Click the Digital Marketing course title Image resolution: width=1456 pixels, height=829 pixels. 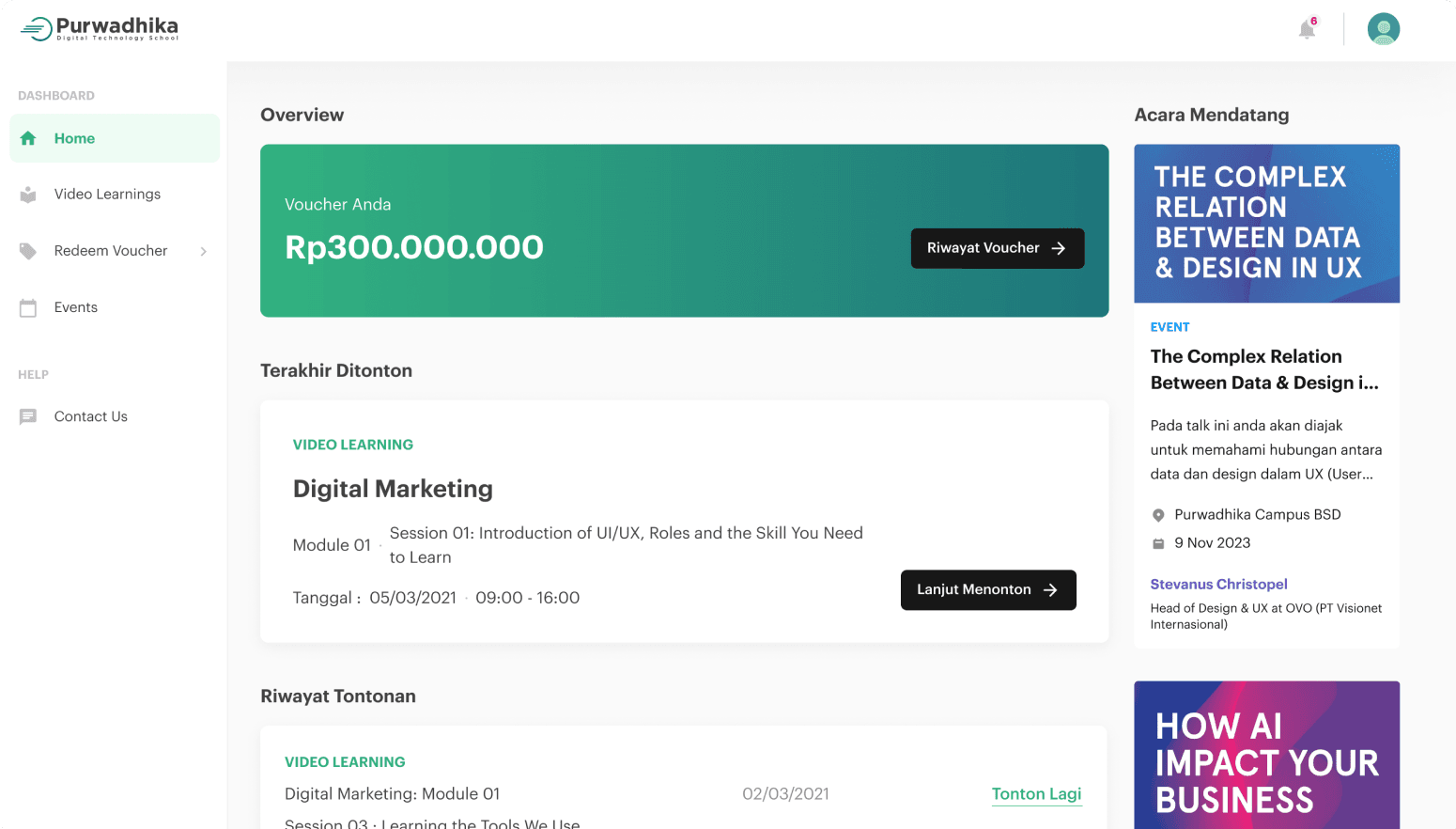(393, 489)
